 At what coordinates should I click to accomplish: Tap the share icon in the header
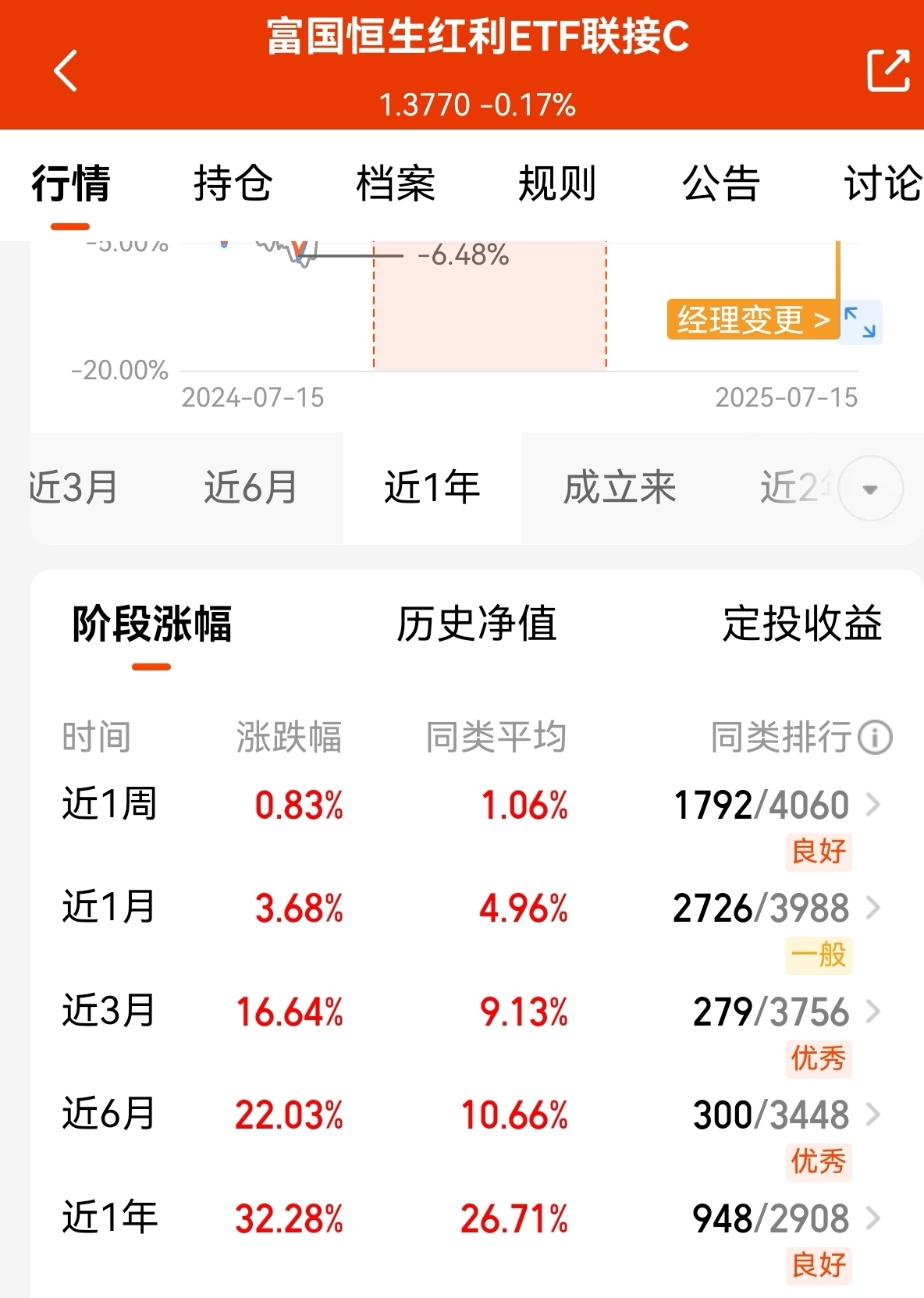point(888,70)
